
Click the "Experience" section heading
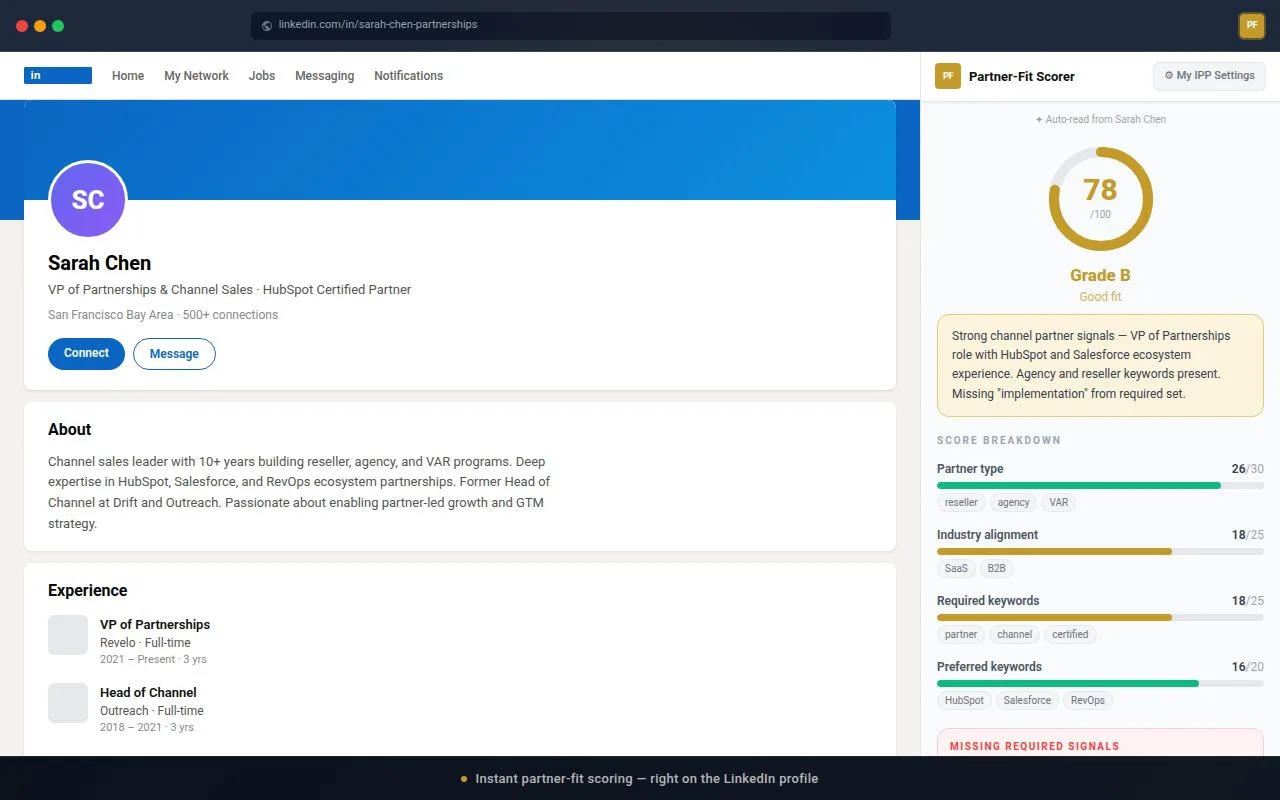pos(88,591)
